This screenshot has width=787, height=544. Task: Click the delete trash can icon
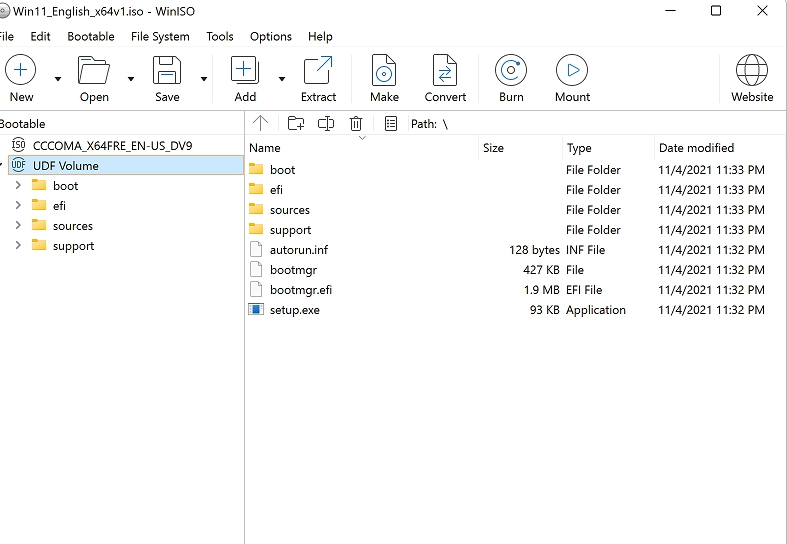[x=356, y=123]
